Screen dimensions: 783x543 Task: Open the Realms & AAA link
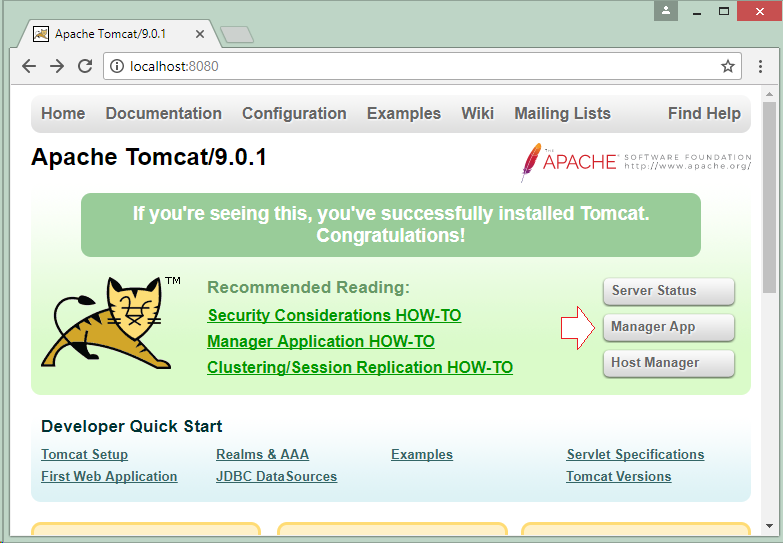(x=262, y=454)
